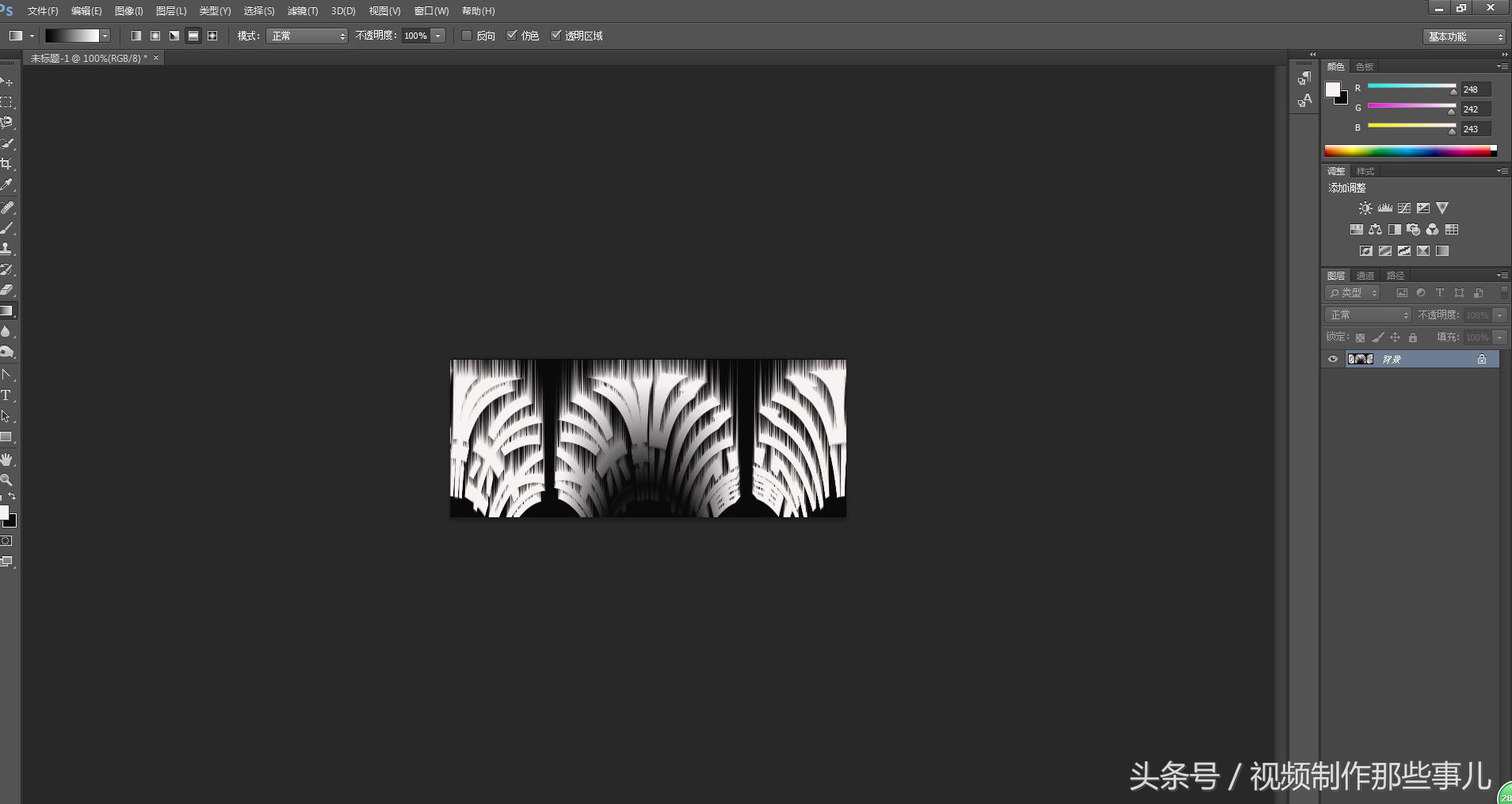The height and width of the screenshot is (804, 1512).
Task: Select the Zoom tool
Action: click(6, 480)
